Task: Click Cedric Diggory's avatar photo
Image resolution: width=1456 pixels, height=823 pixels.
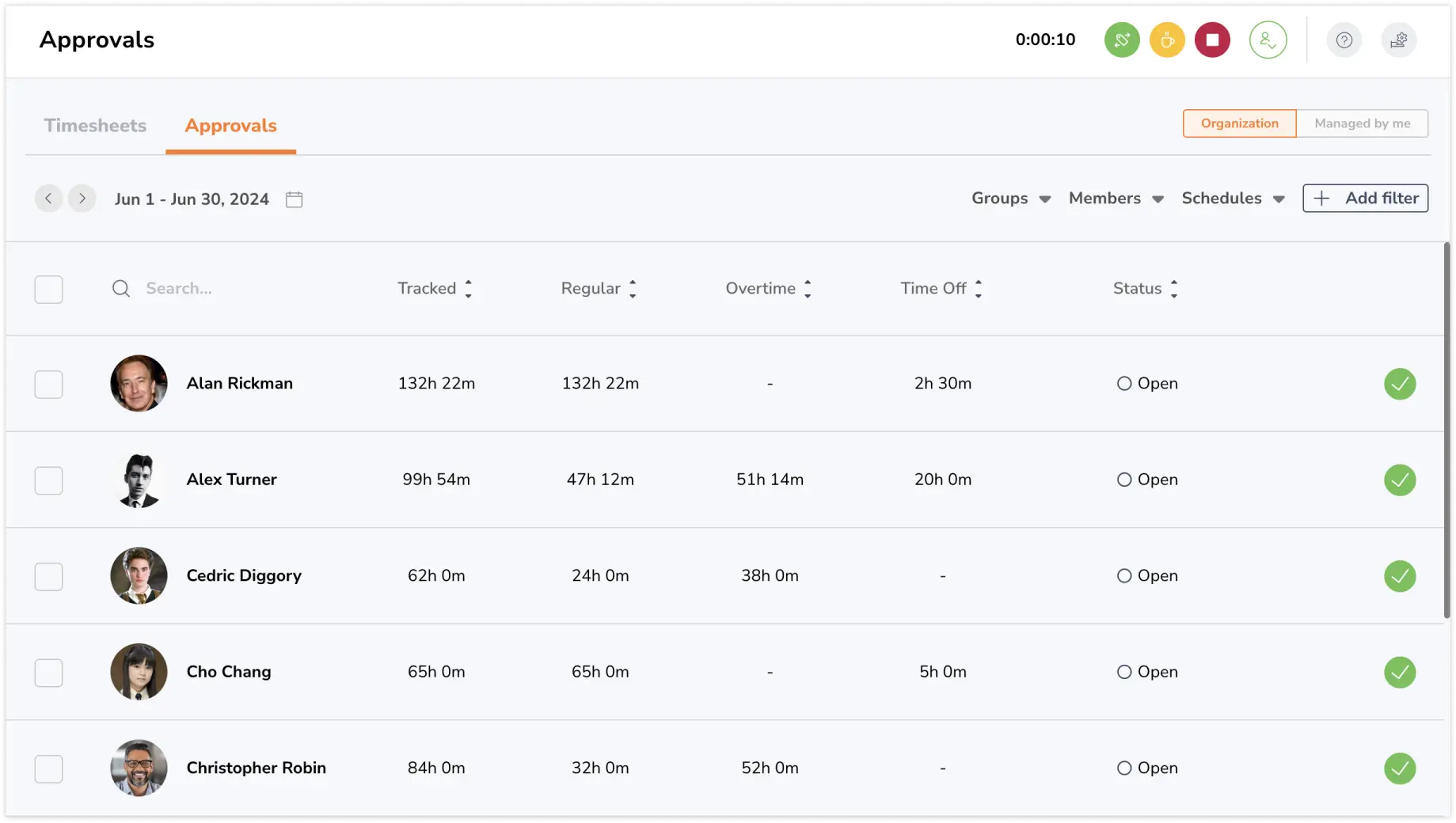Action: click(x=139, y=575)
